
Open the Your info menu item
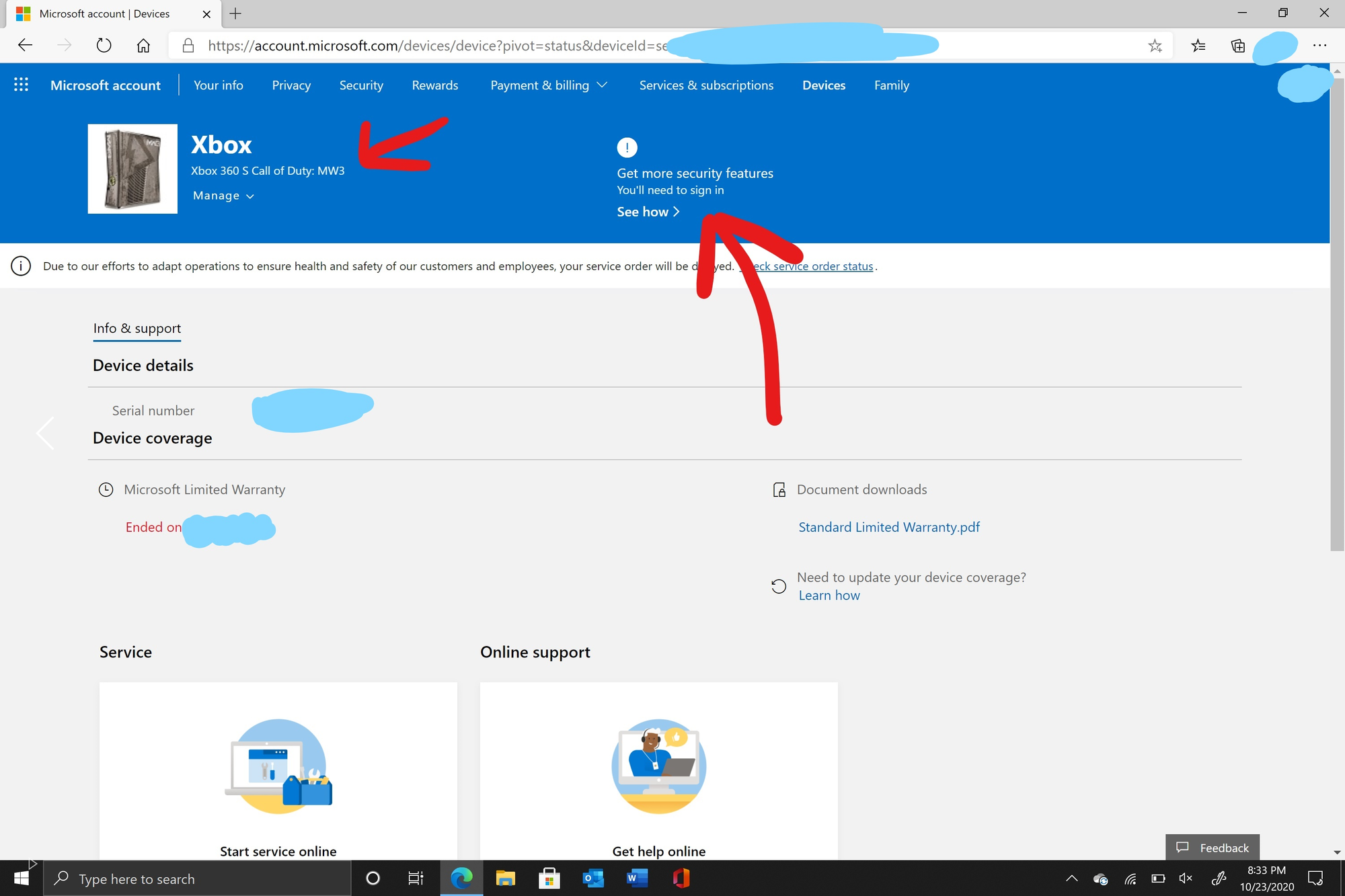coord(219,85)
